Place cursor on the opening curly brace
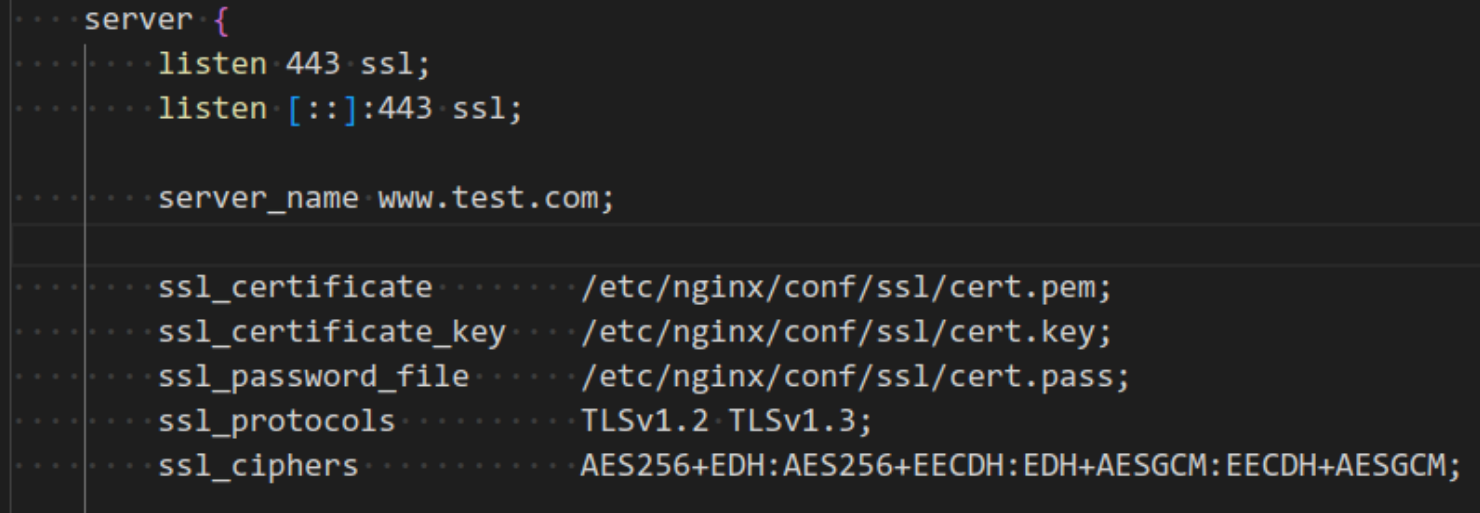Screen dimensions: 1480x513 pyautogui.click(x=221, y=20)
